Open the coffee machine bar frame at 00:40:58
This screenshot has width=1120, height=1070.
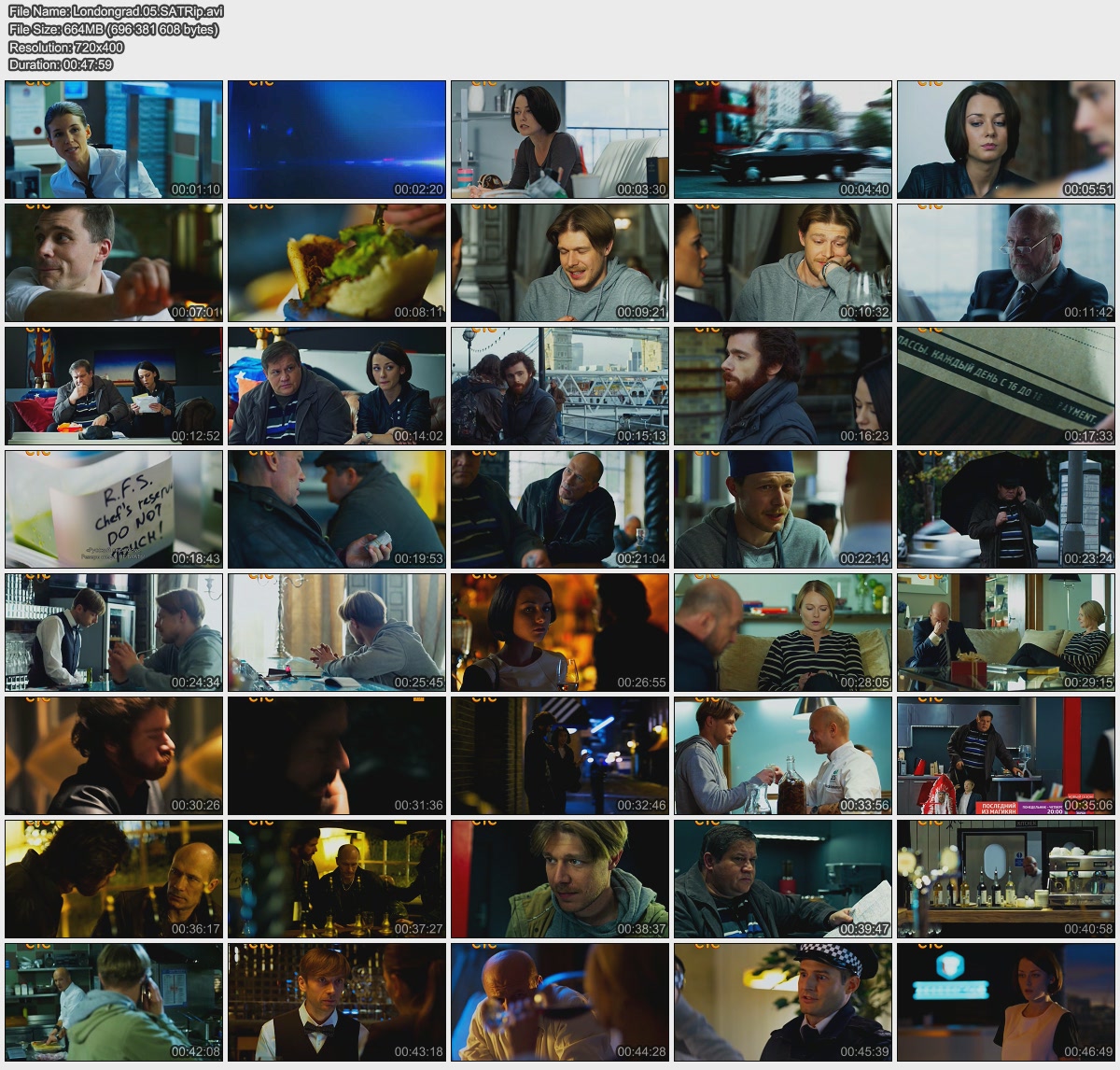[x=1006, y=880]
